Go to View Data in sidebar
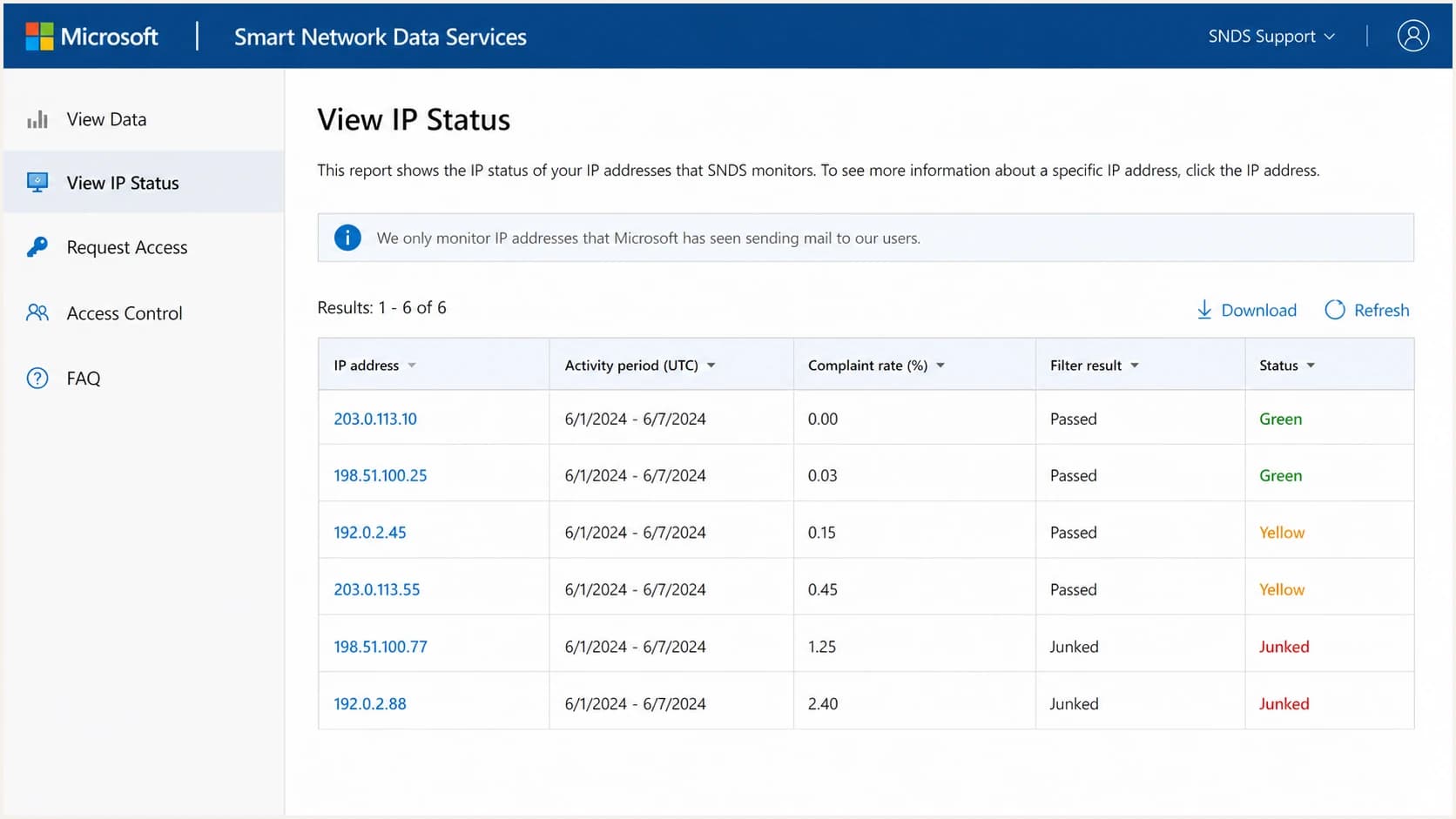Viewport: 1456px width, 819px height. [144, 119]
